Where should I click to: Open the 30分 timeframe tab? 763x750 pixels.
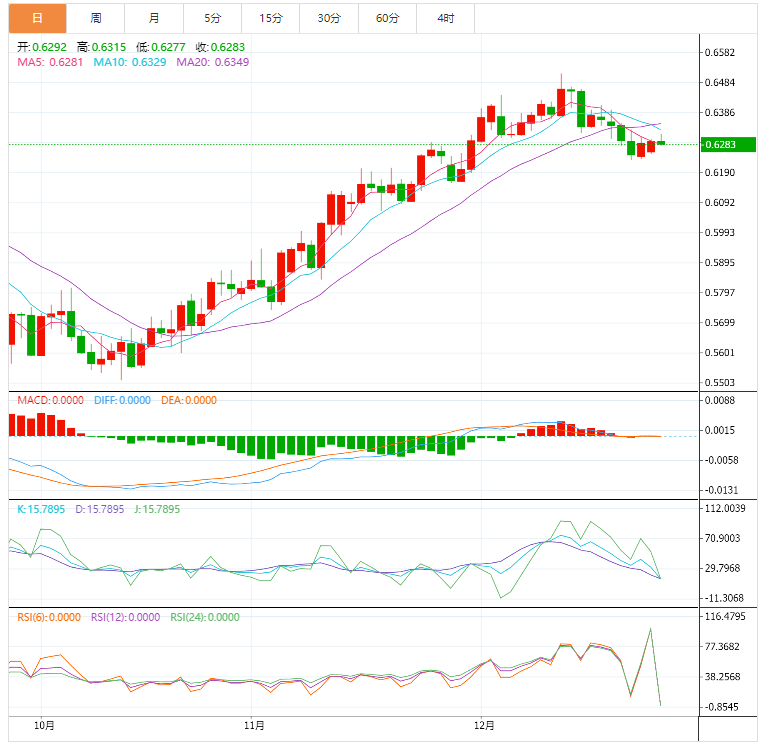(329, 18)
